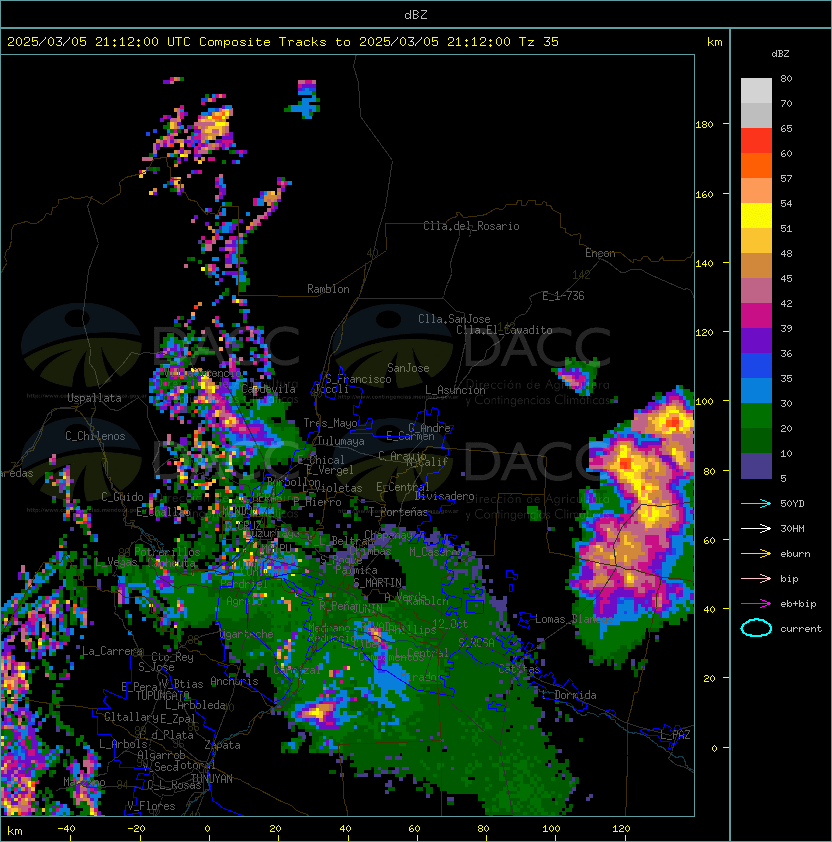832x842 pixels.
Task: Click the 'L_Asuncion' map label
Action: [455, 390]
